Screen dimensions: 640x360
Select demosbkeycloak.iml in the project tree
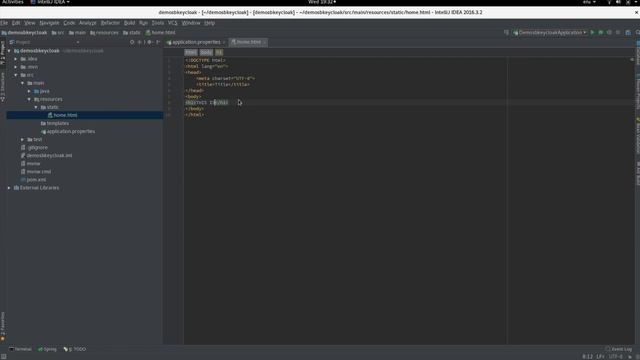46,156
